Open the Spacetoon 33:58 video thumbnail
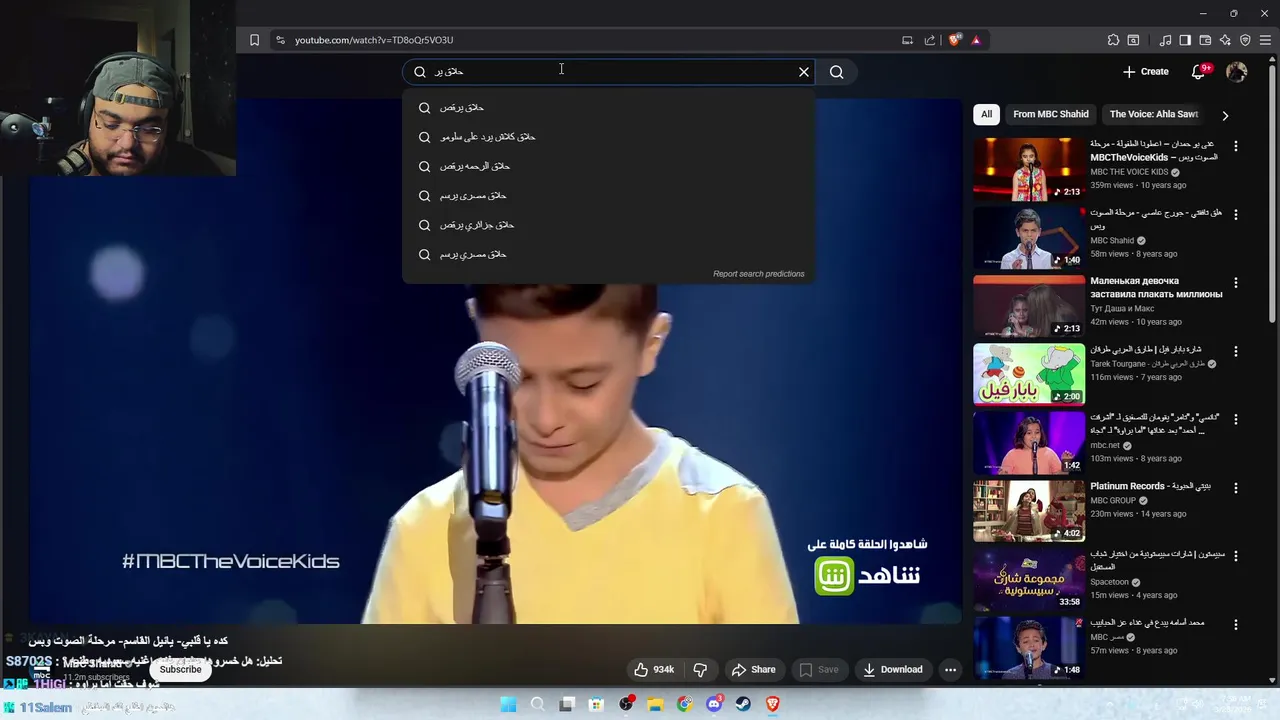The height and width of the screenshot is (720, 1280). point(1029,579)
